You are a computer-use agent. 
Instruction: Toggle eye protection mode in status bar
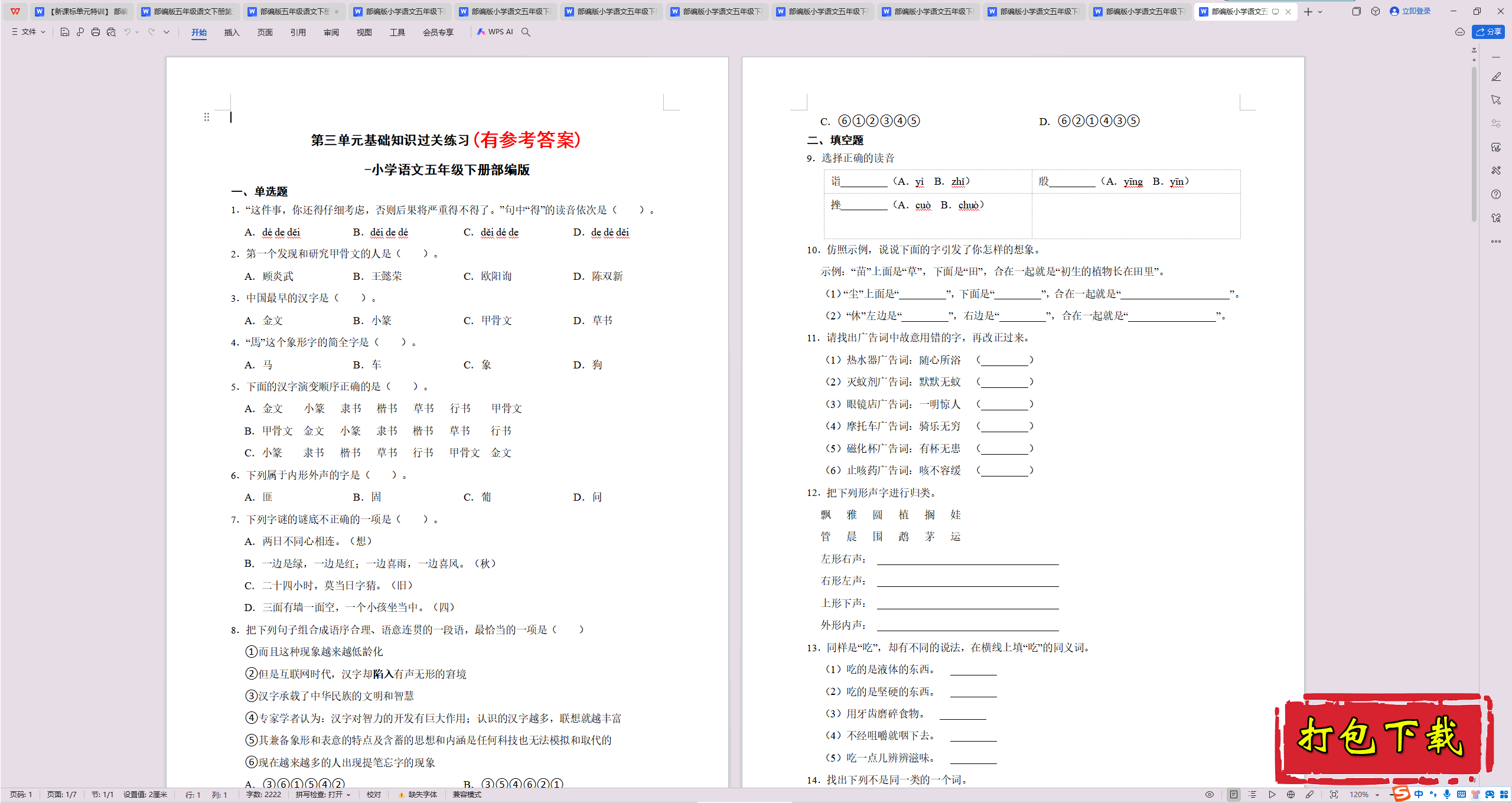pos(1210,795)
